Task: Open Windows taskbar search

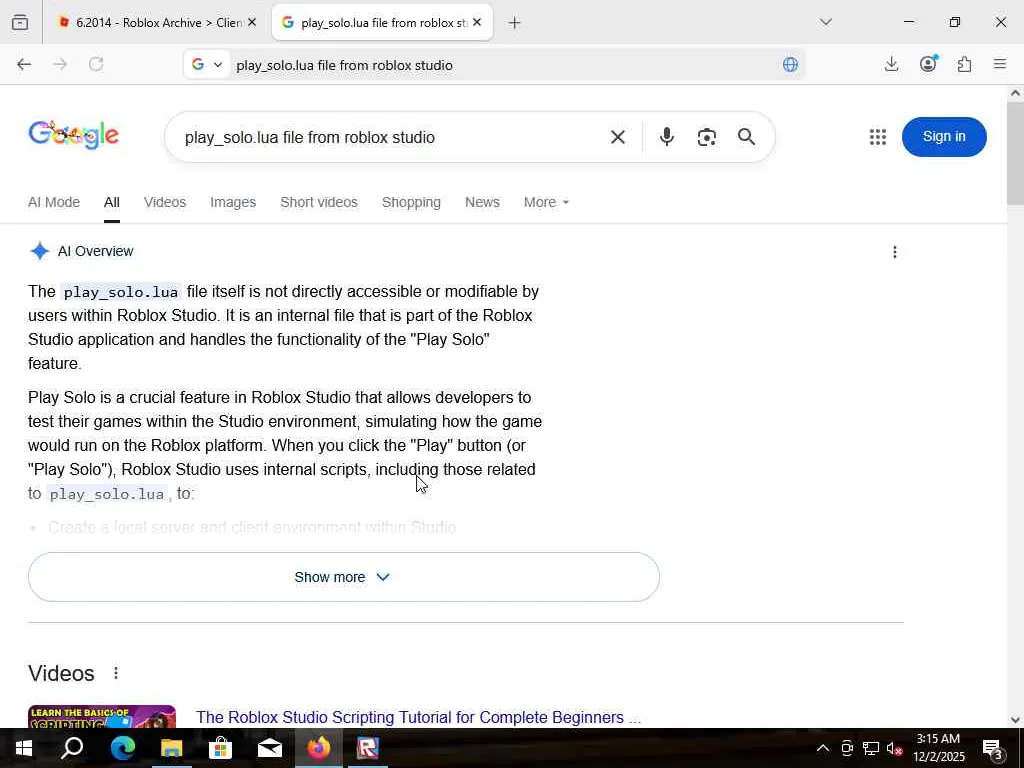Action: (x=72, y=748)
